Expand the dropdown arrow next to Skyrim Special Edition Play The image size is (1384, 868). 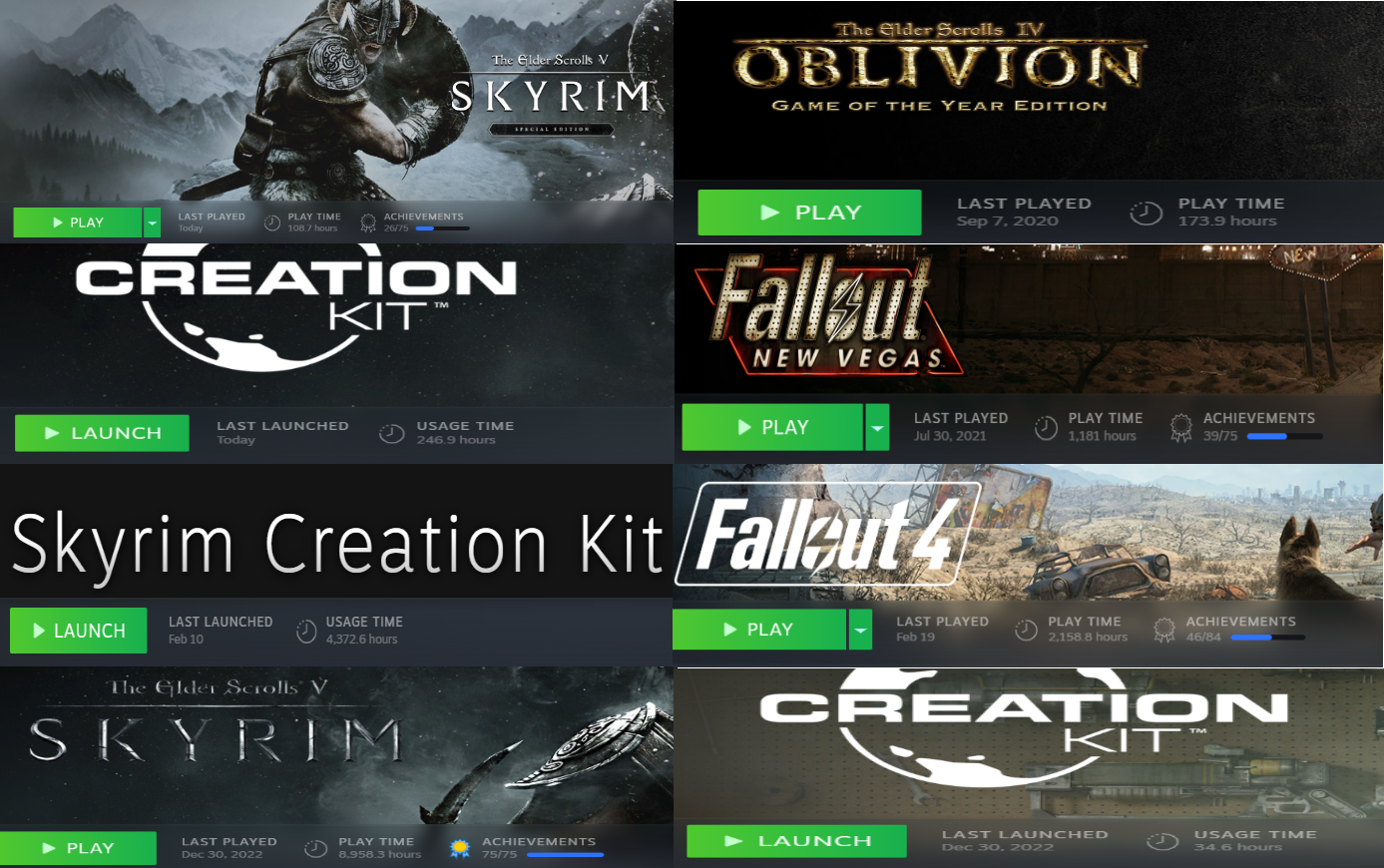152,222
